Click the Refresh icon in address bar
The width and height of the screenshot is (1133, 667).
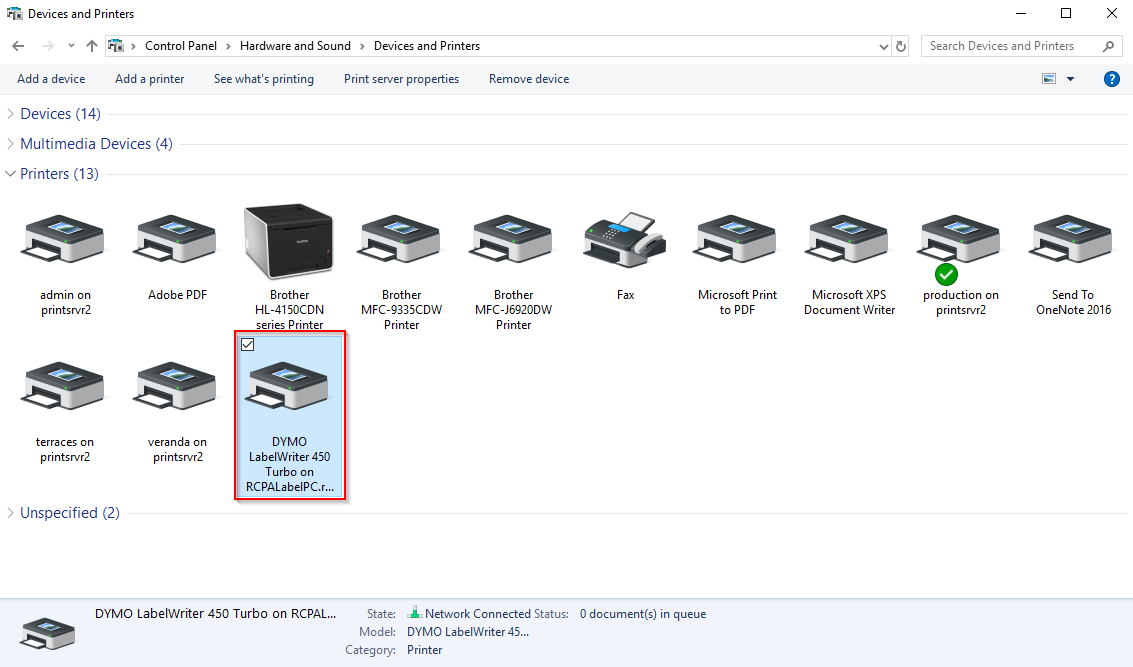pos(901,46)
